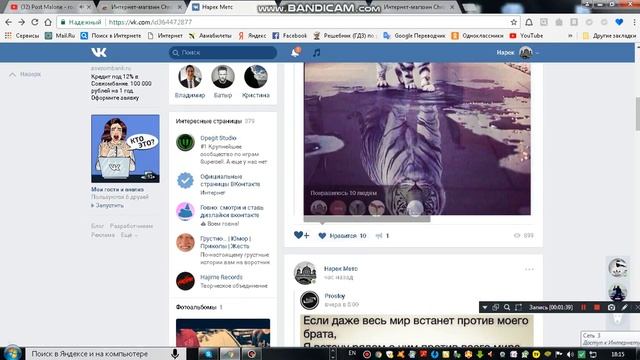Switch EN language indicator in taskbar
This screenshot has width=640, height=360.
pyautogui.click(x=352, y=353)
